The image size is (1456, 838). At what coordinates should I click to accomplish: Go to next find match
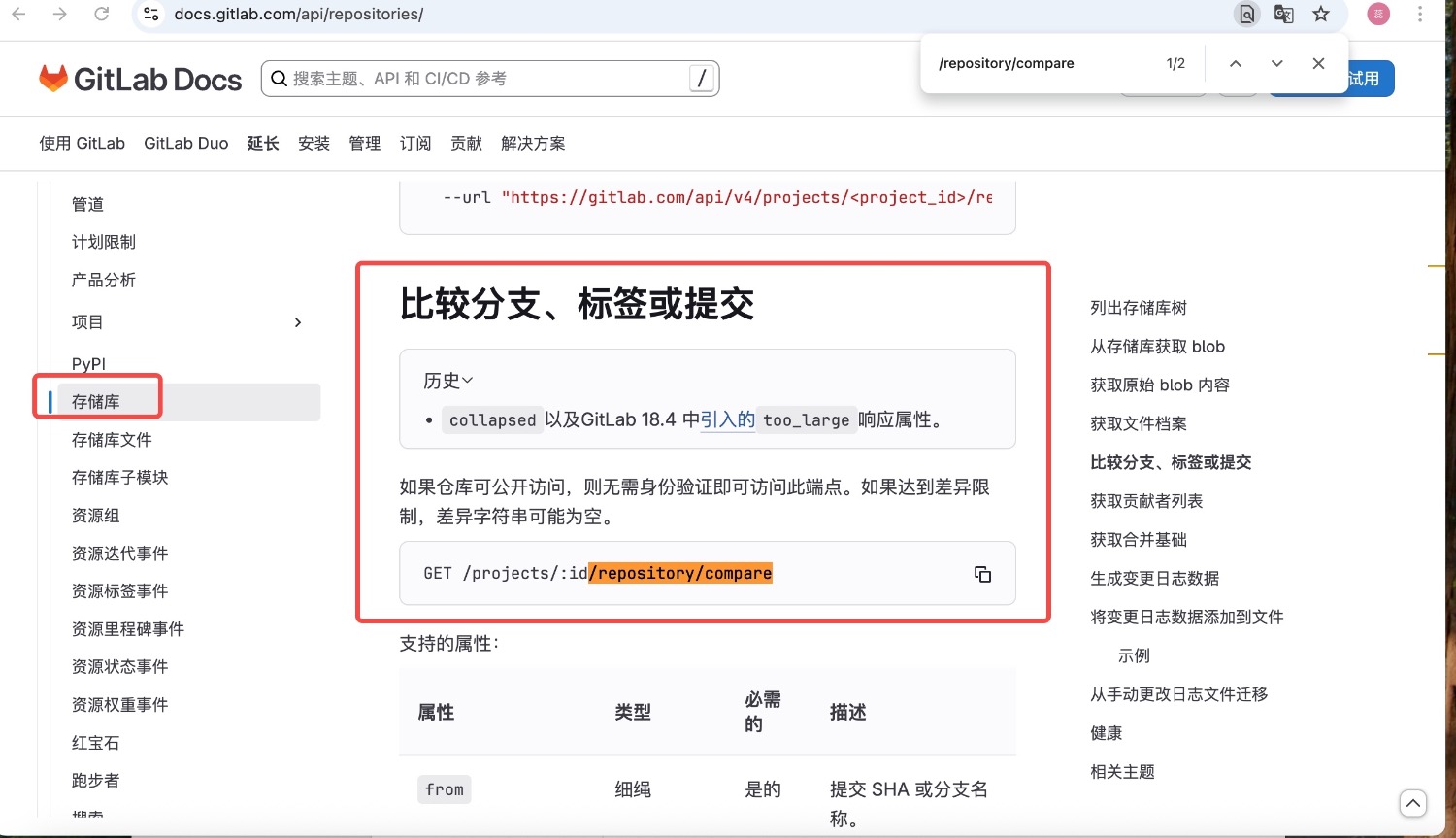[x=1277, y=63]
